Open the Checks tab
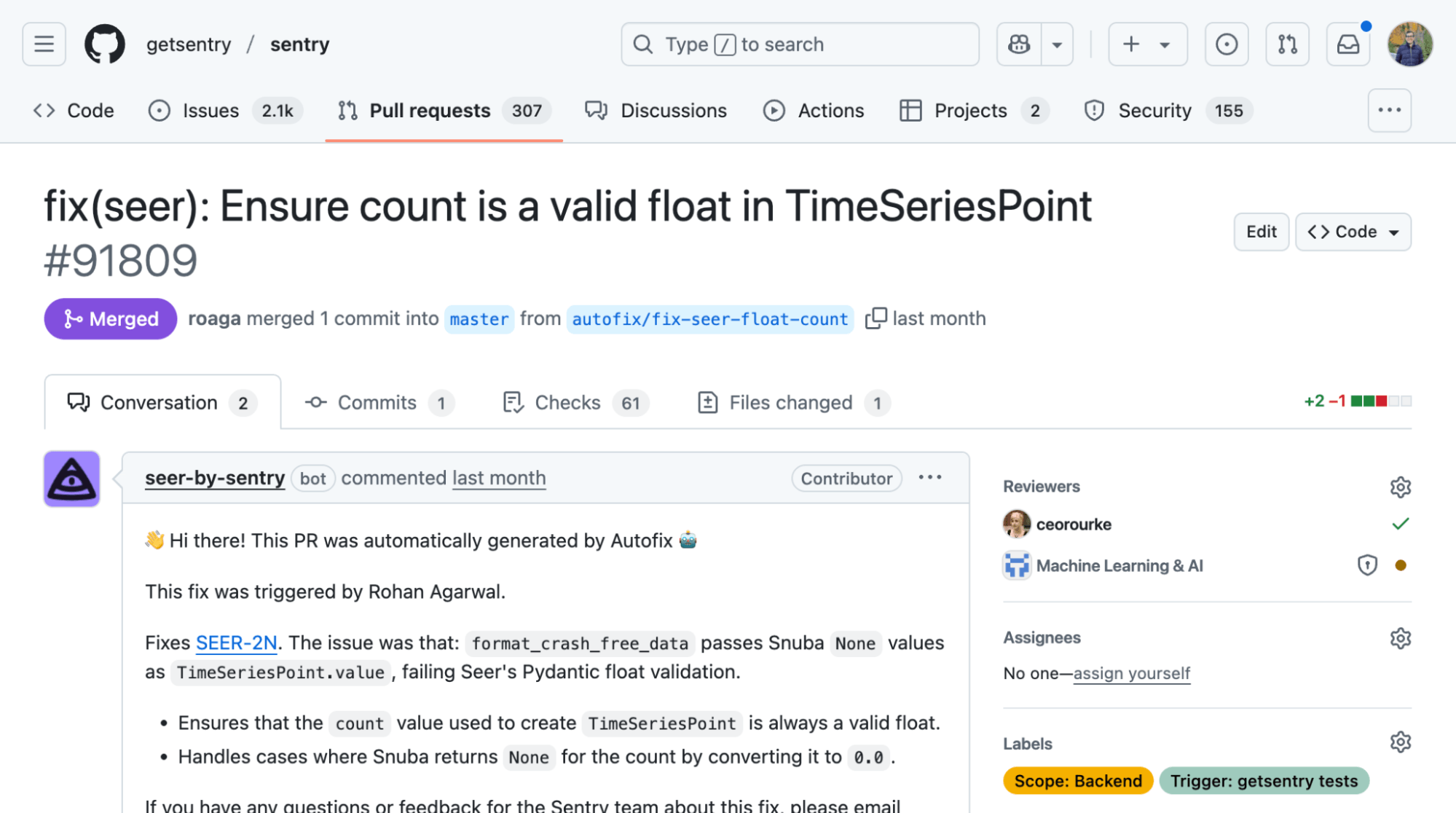The height and width of the screenshot is (813, 1456). click(567, 402)
